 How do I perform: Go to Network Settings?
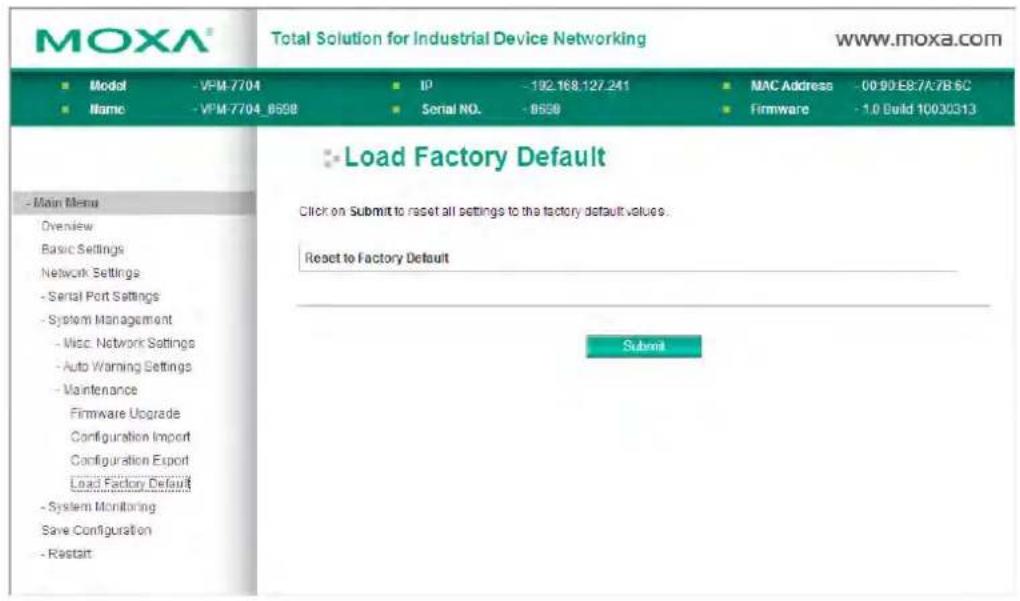(x=90, y=273)
